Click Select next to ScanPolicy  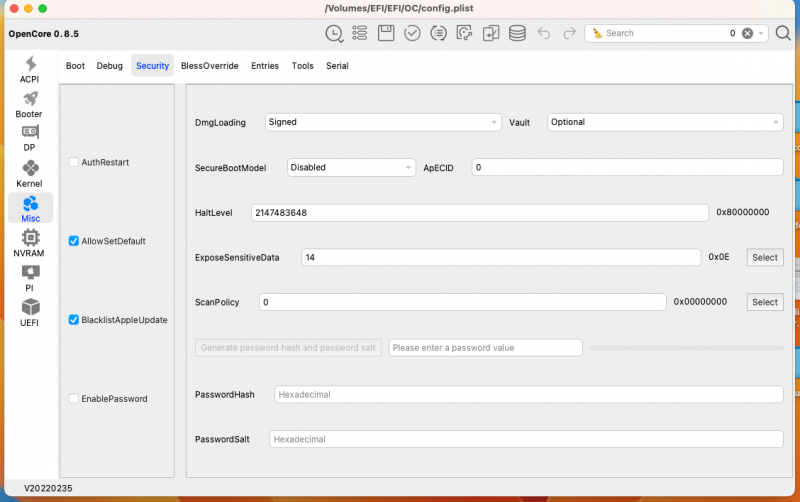(x=765, y=302)
